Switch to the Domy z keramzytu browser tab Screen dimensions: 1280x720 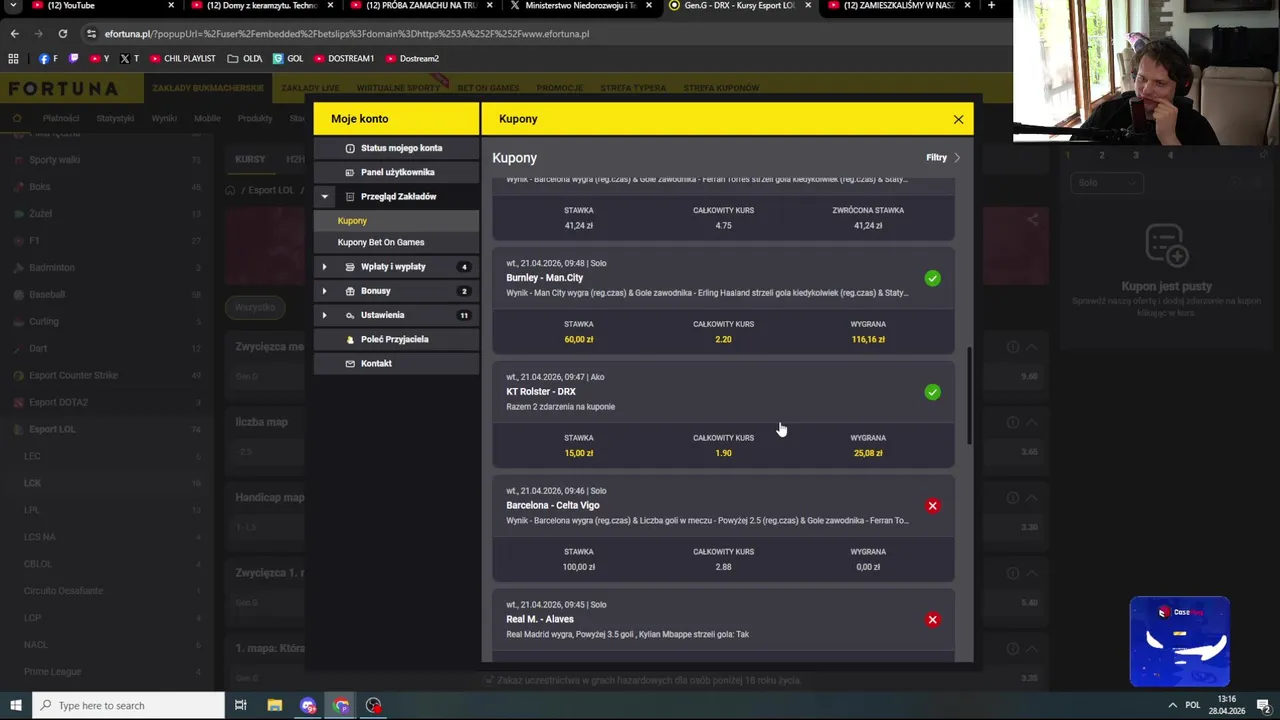point(260,6)
